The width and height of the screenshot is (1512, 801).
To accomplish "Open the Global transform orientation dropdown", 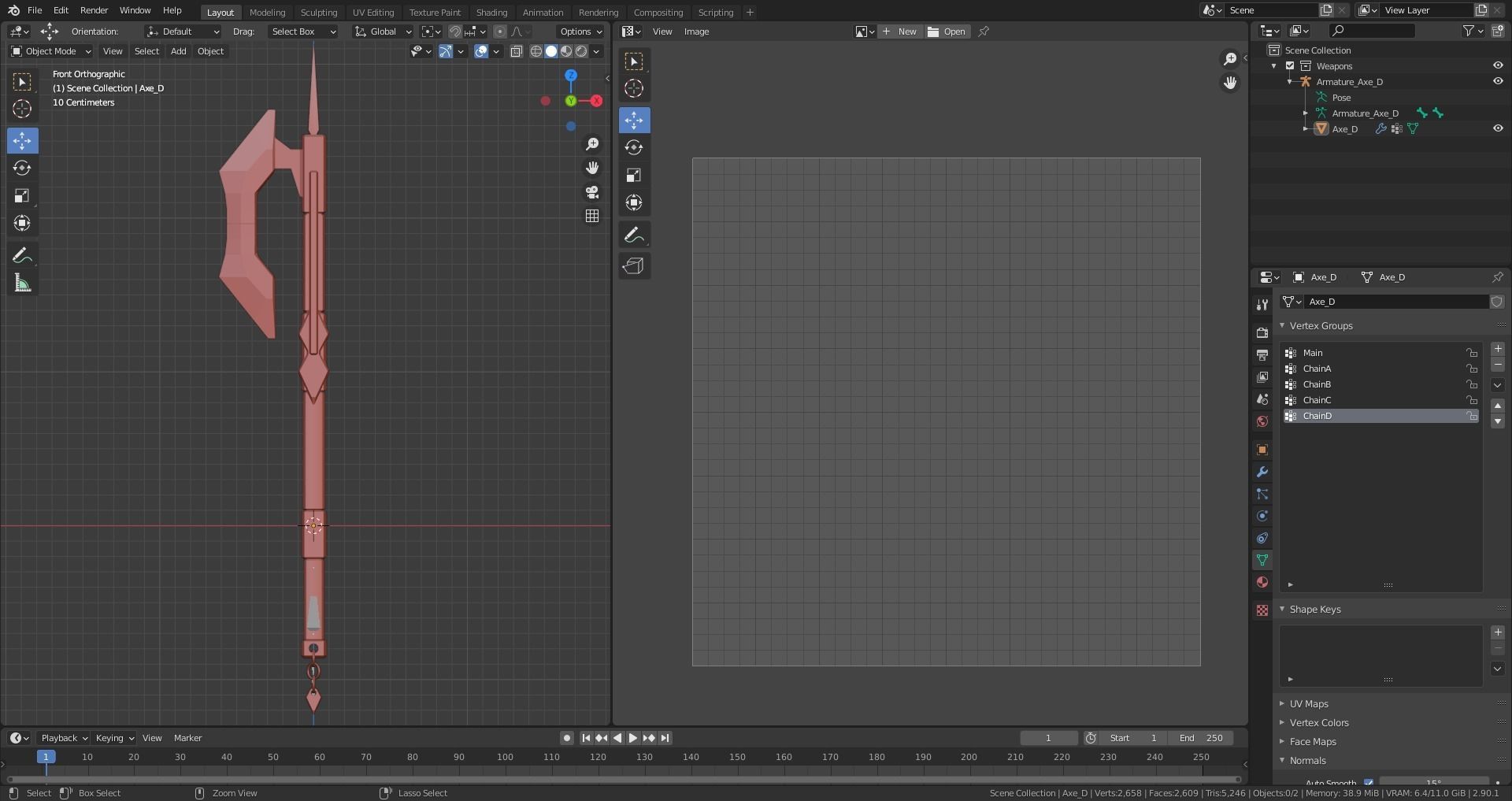I will [x=383, y=32].
